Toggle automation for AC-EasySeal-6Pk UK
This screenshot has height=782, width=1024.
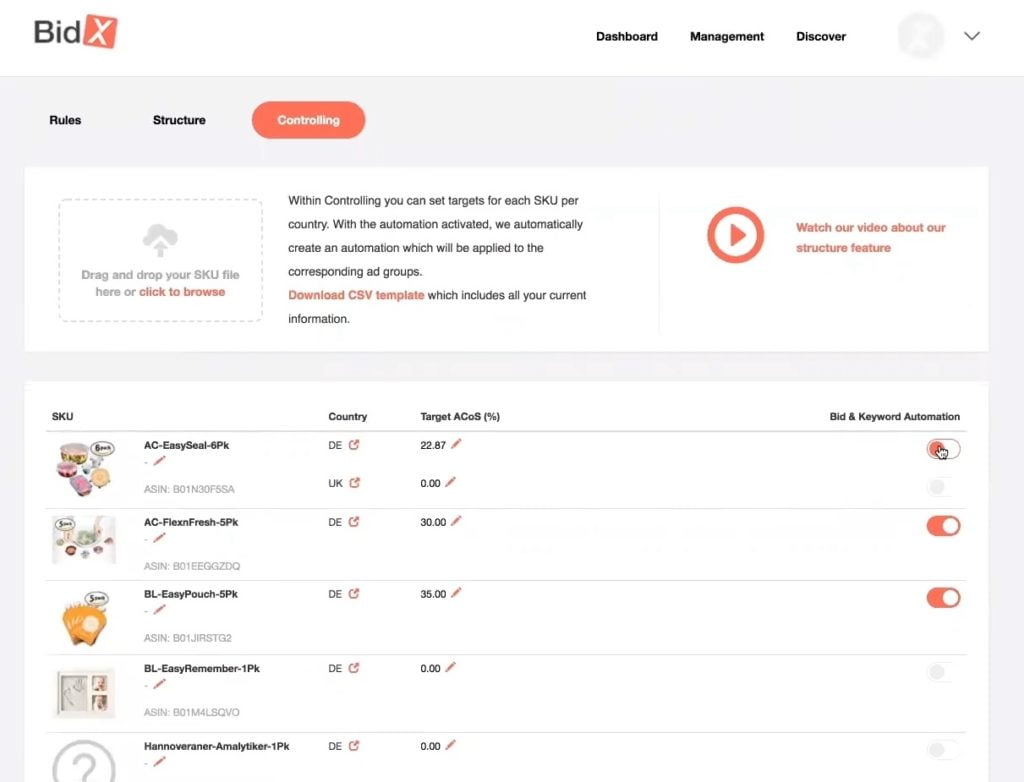(x=943, y=487)
